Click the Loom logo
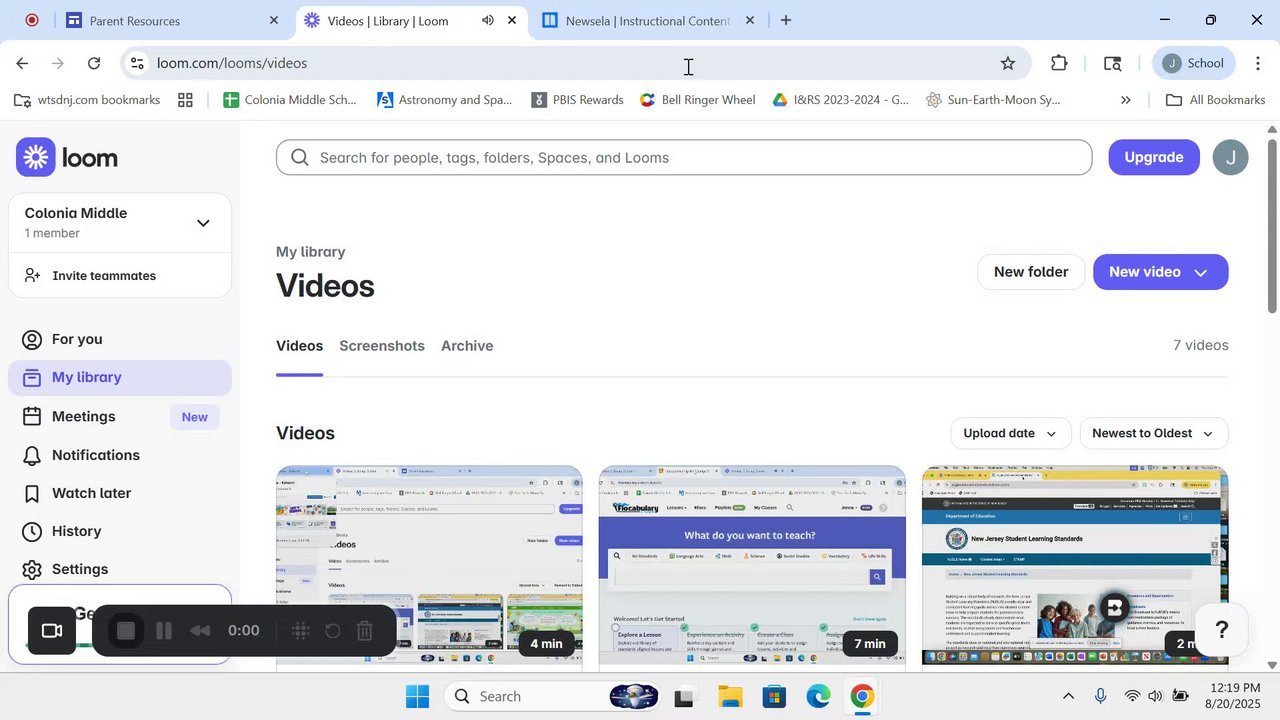Screen dimensions: 1280x720 click(67, 157)
